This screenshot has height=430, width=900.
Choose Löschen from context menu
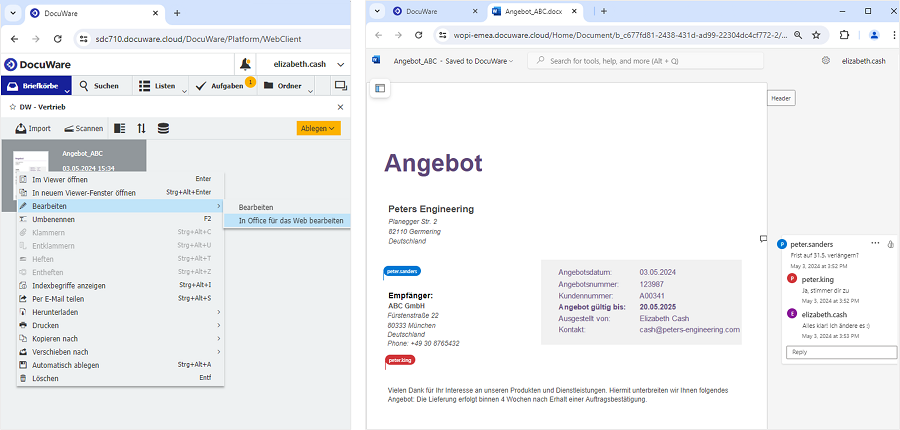click(120, 378)
